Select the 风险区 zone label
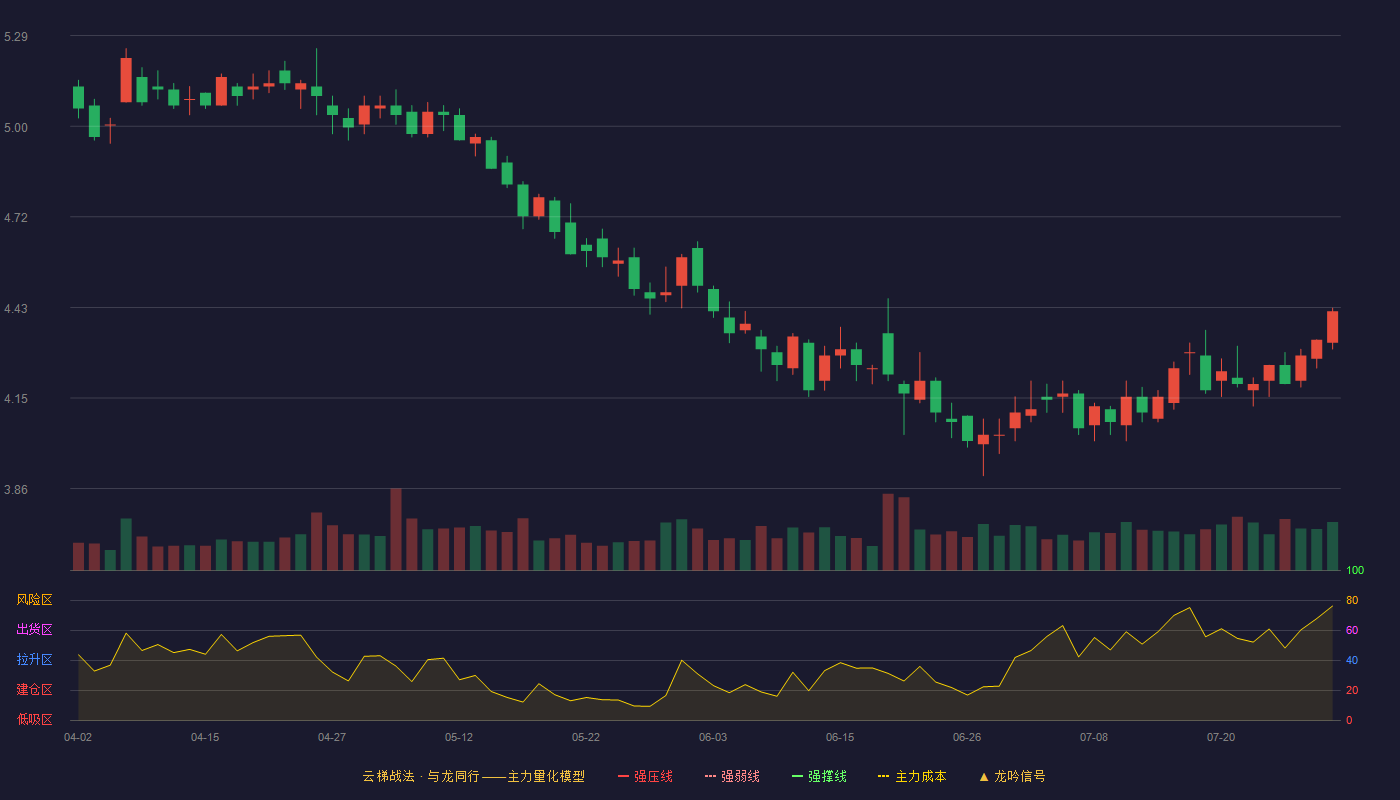 tap(34, 600)
